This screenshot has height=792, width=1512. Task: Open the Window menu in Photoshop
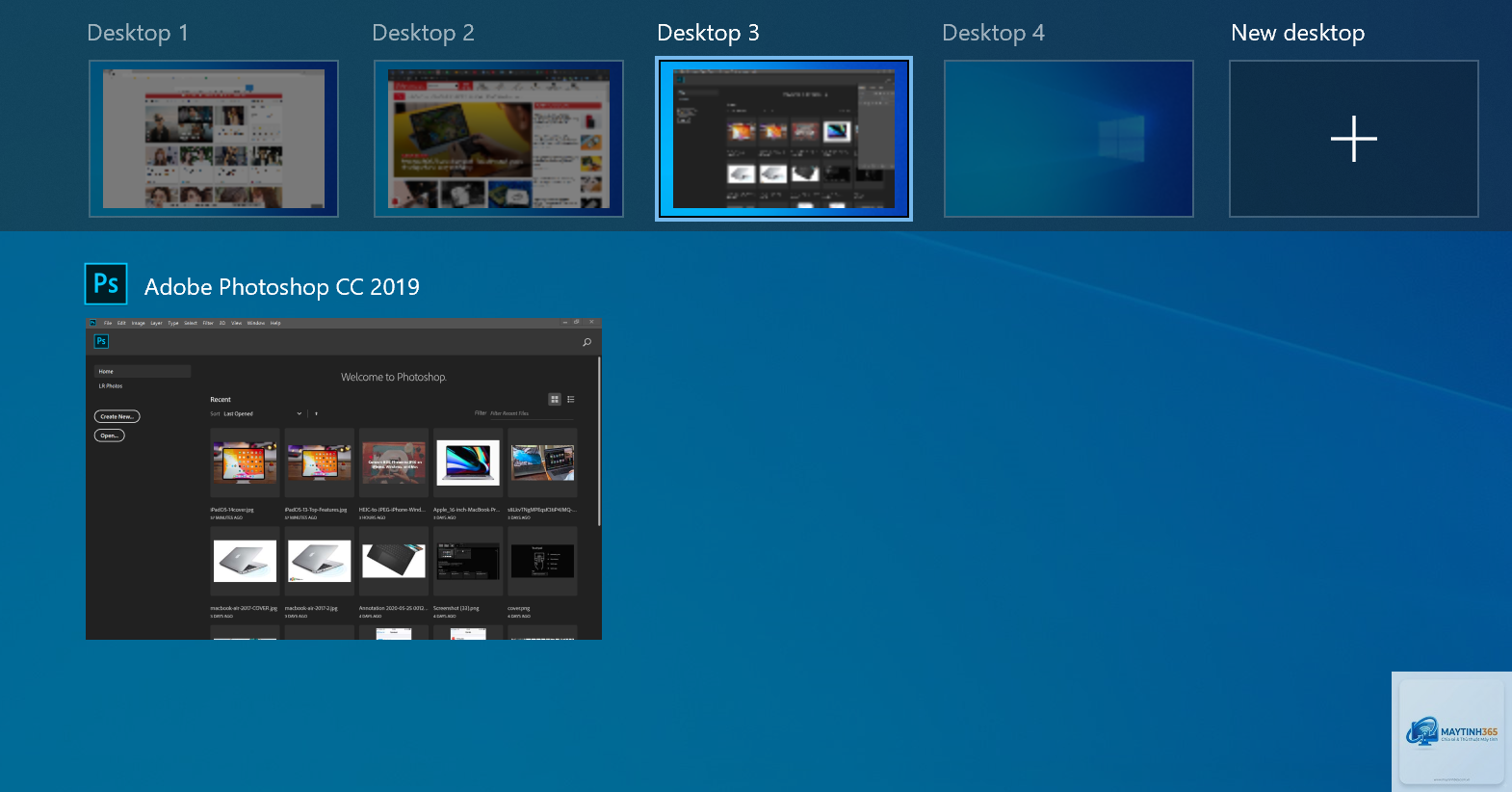256,324
